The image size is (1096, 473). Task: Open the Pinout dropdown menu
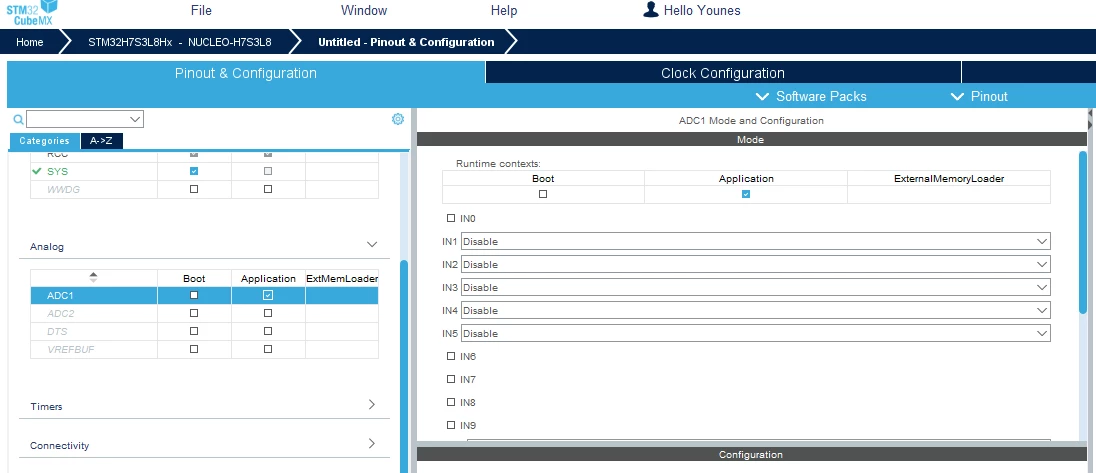(979, 96)
